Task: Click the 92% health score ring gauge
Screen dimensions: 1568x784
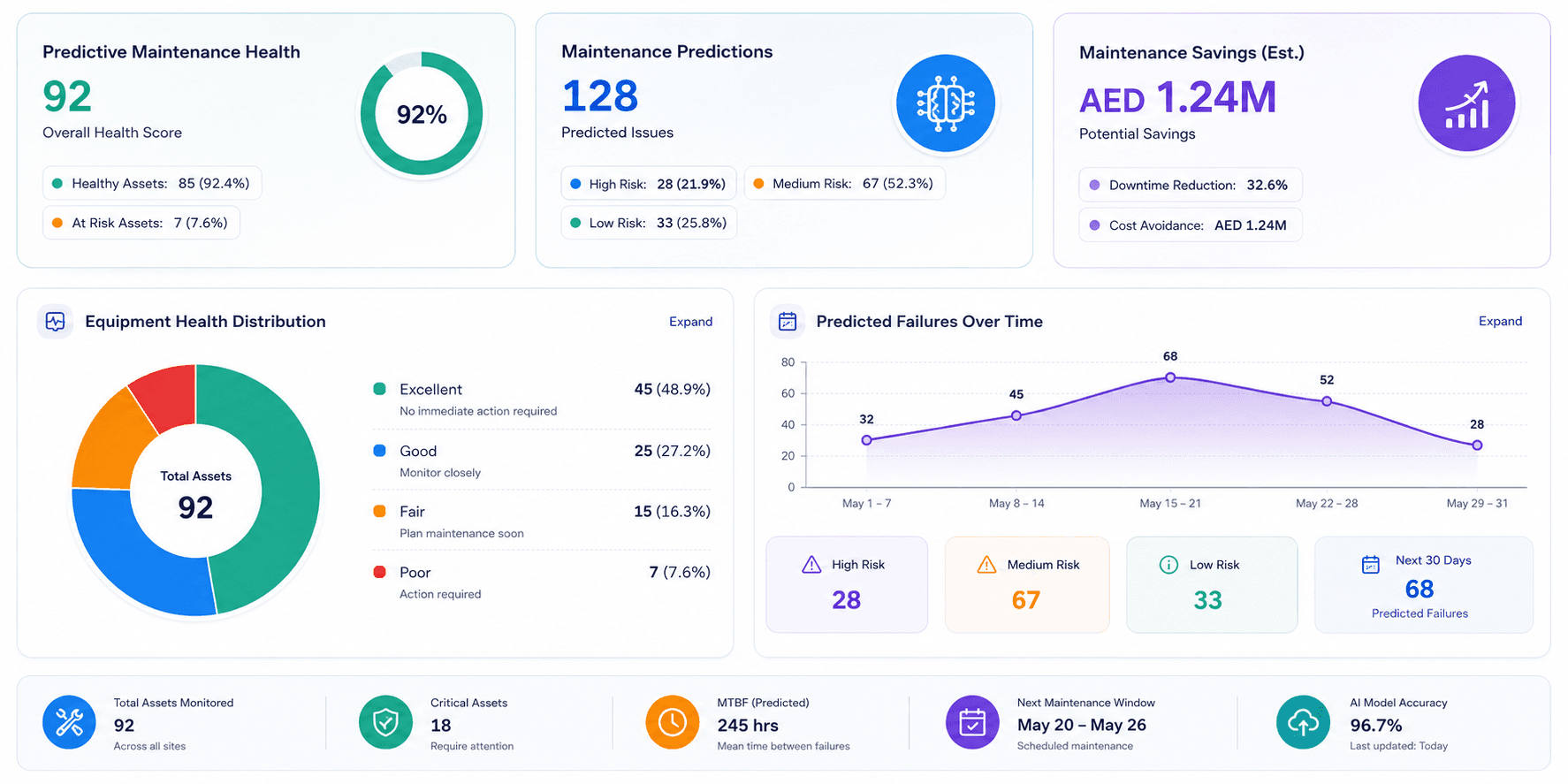Action: (422, 114)
